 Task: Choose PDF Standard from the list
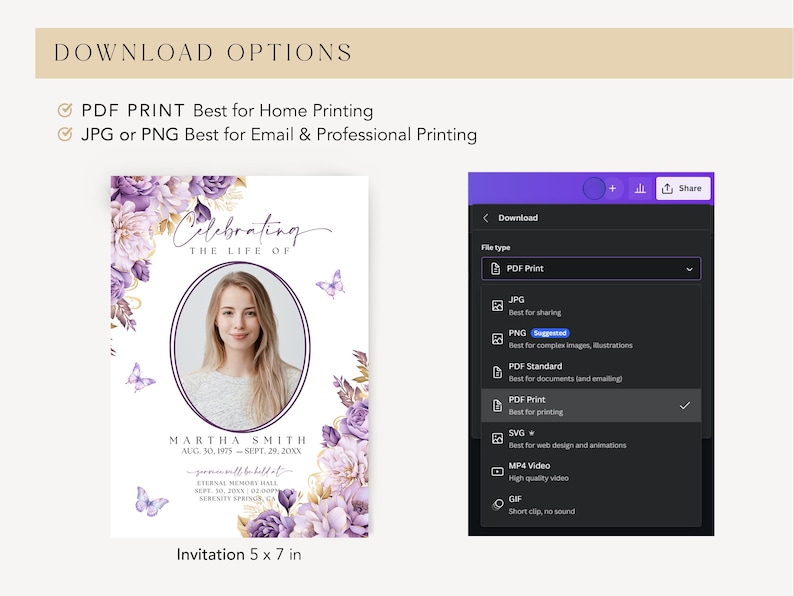tap(591, 372)
